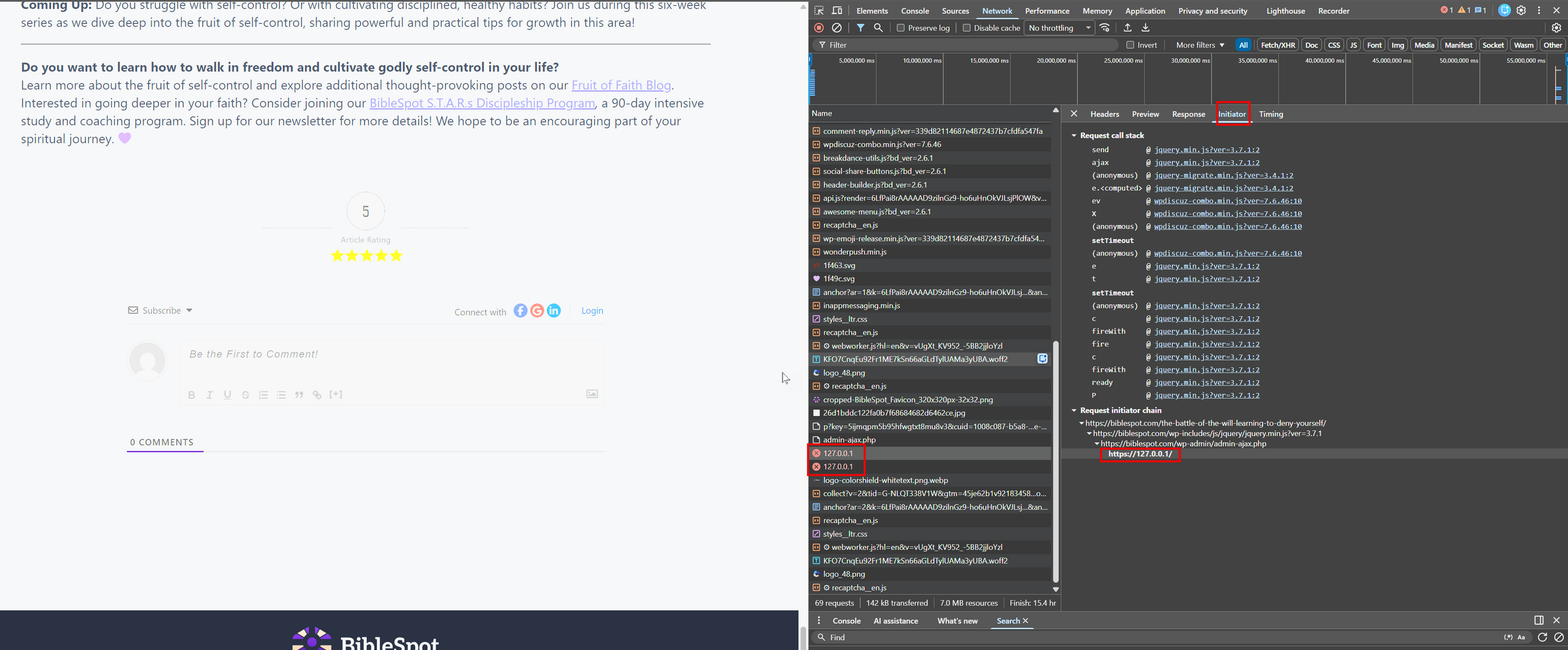The width and height of the screenshot is (1568, 650).
Task: Collapse the Request call stack section
Action: click(x=1074, y=135)
